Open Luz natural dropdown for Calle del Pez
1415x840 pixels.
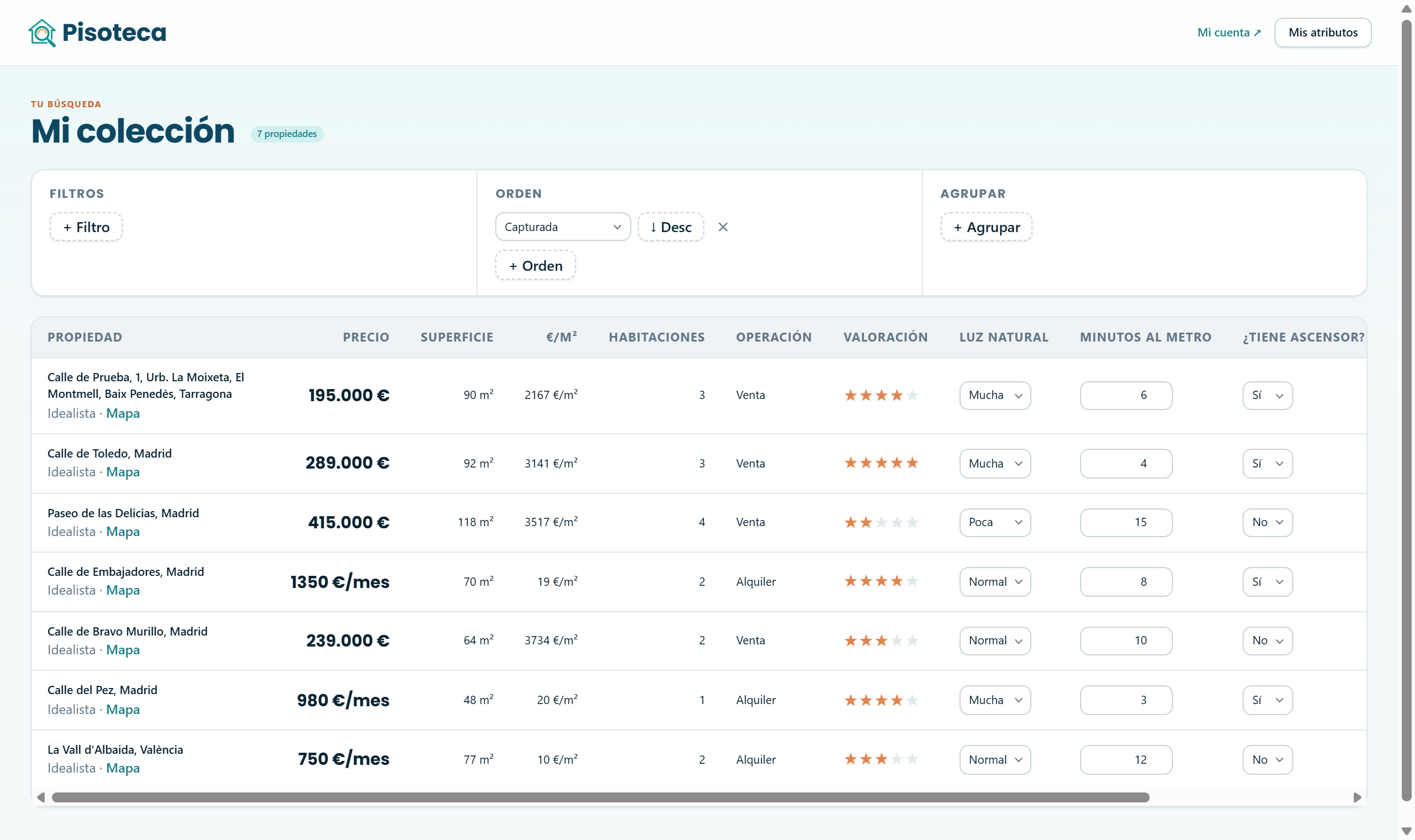995,700
